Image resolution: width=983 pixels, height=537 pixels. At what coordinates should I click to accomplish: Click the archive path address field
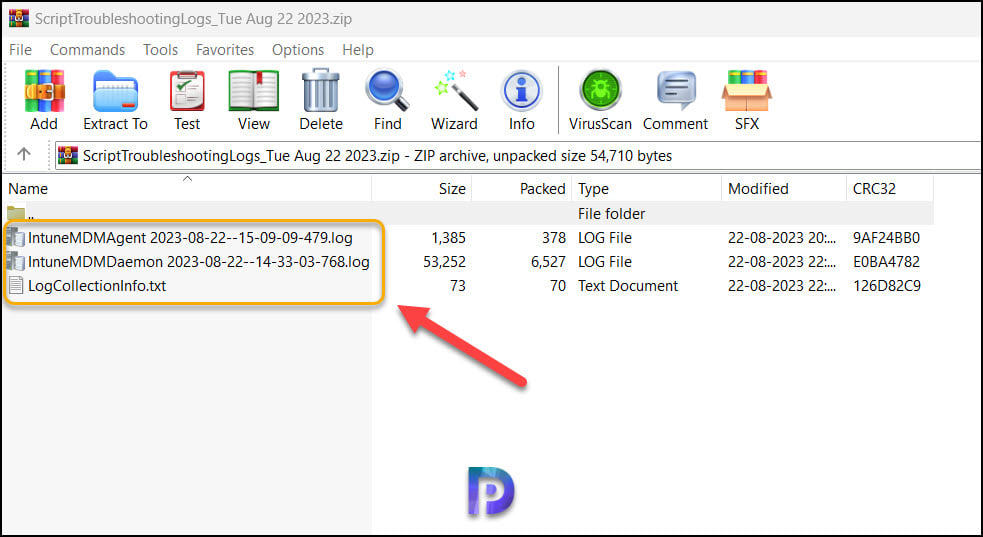518,155
